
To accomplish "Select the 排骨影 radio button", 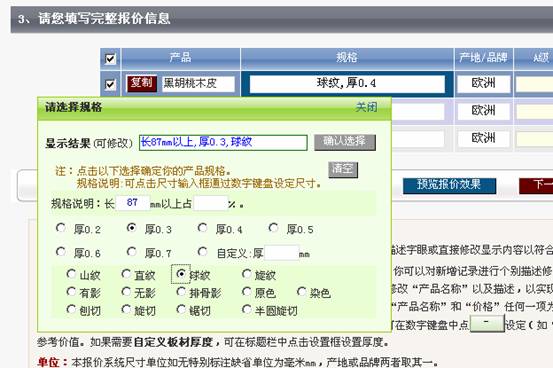I will coord(181,291).
